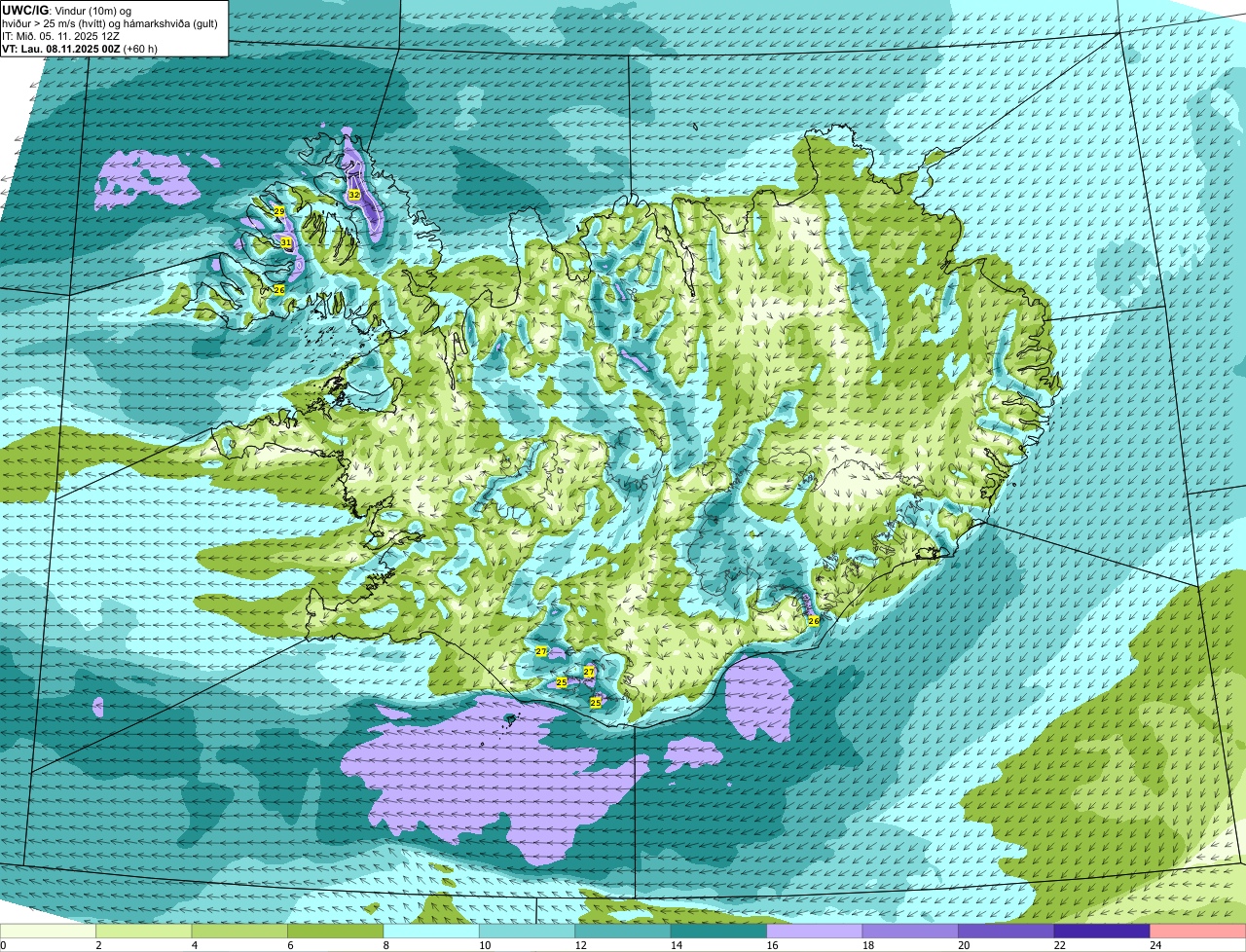Screen dimensions: 1246x952
Task: Select the 20–22 m/s violet legend swatch
Action: [x=1007, y=931]
